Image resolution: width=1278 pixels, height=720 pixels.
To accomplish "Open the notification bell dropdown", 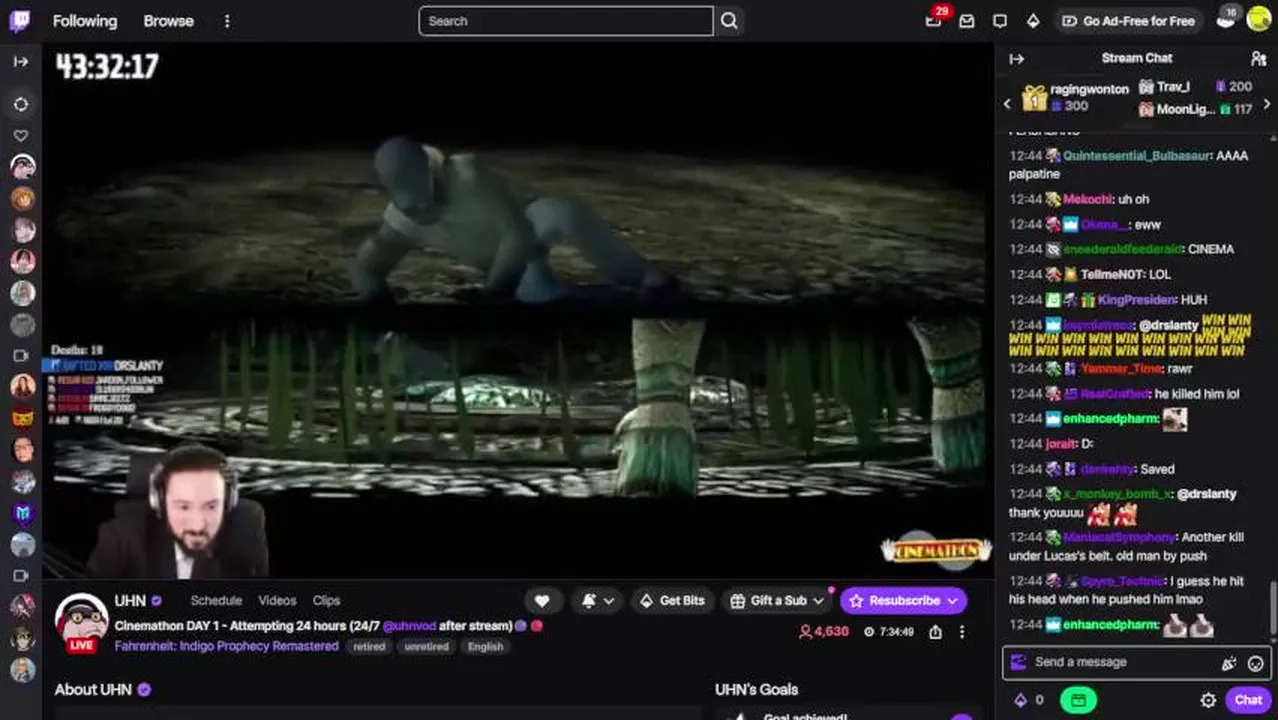I will click(x=598, y=601).
